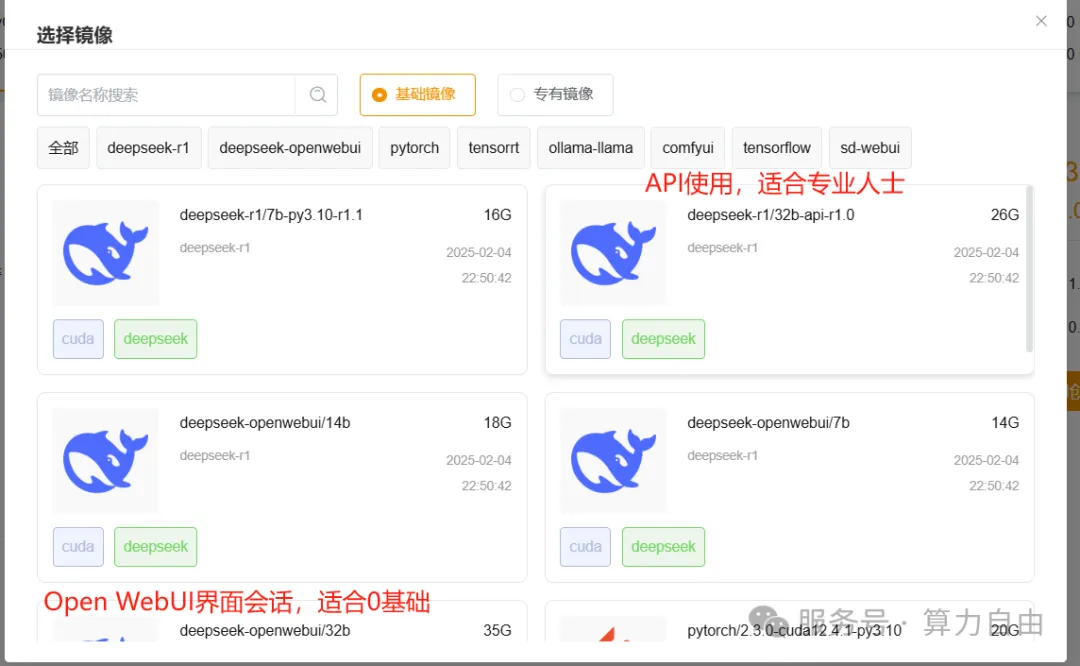1080x666 pixels.
Task: Click deepseek tag on deepseek-r1/7b card
Action: coord(156,339)
